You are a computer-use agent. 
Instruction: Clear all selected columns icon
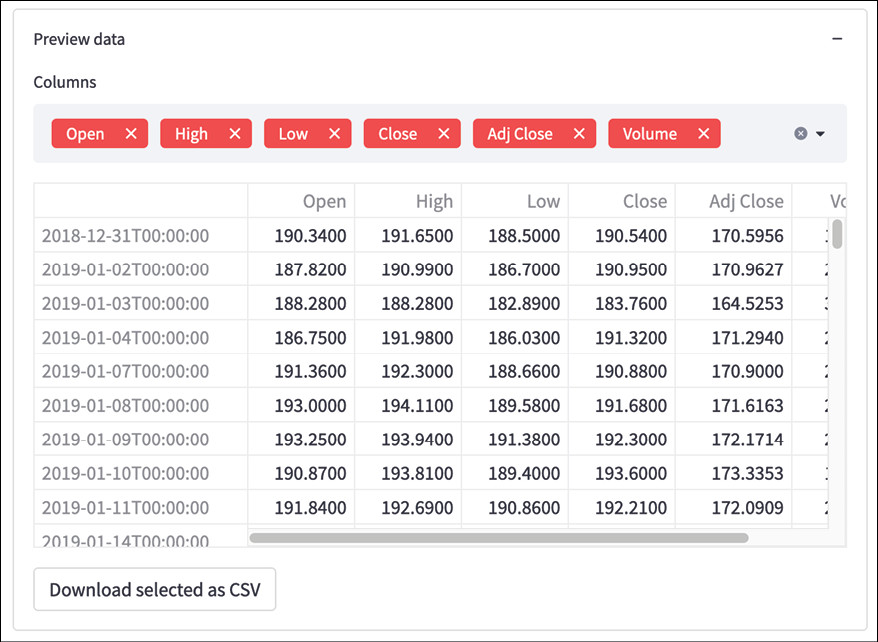tap(801, 133)
